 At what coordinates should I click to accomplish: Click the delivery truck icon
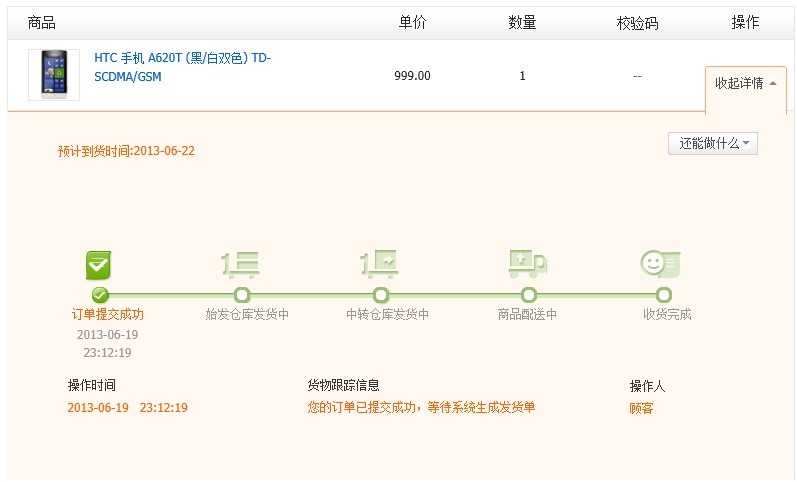pyautogui.click(x=528, y=263)
